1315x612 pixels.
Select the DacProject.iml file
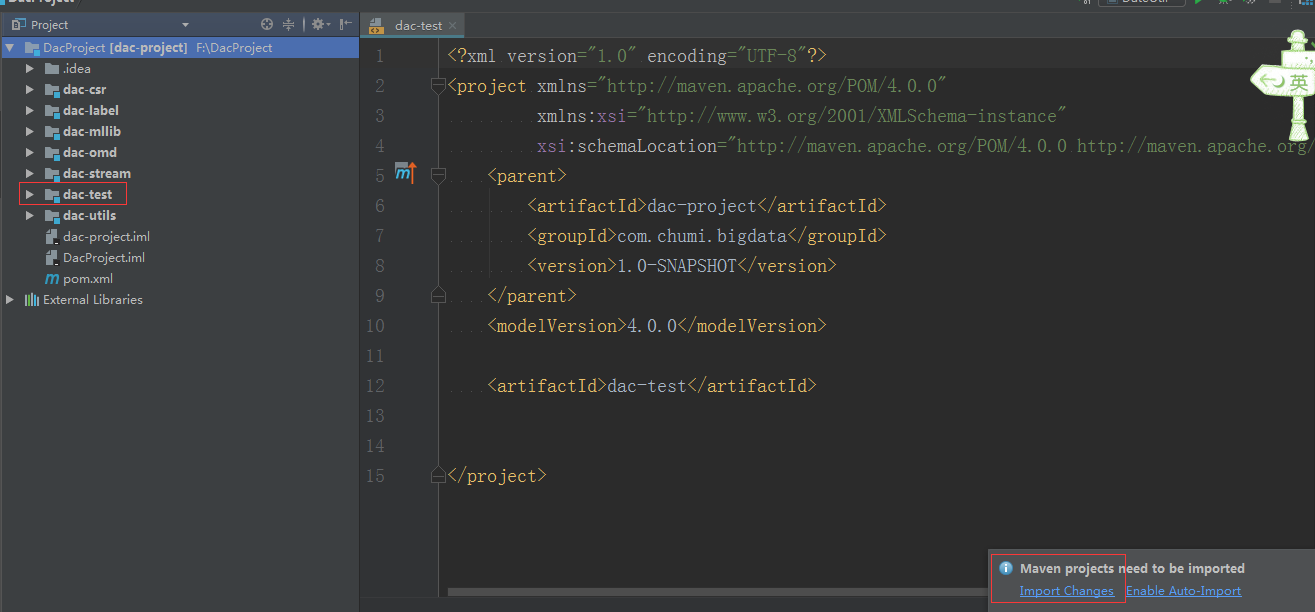click(104, 258)
